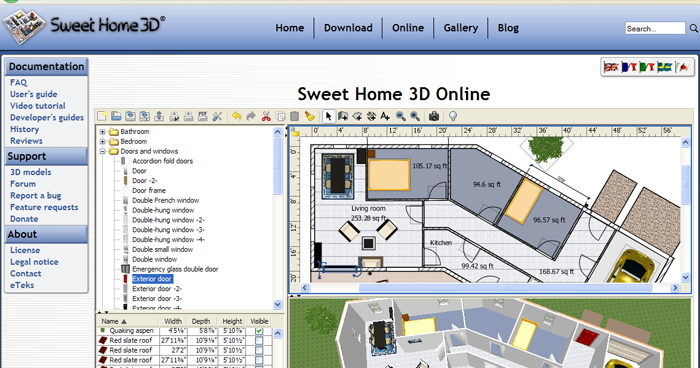The height and width of the screenshot is (368, 700).
Task: Click plan view vertical scroll-down arrow
Action: (686, 277)
